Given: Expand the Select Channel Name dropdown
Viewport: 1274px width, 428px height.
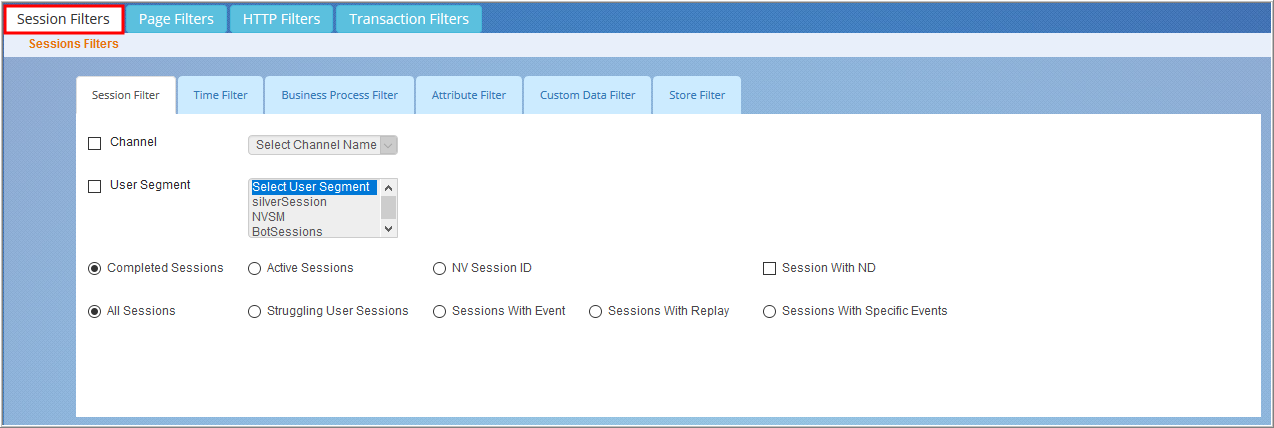Looking at the screenshot, I should (x=323, y=145).
